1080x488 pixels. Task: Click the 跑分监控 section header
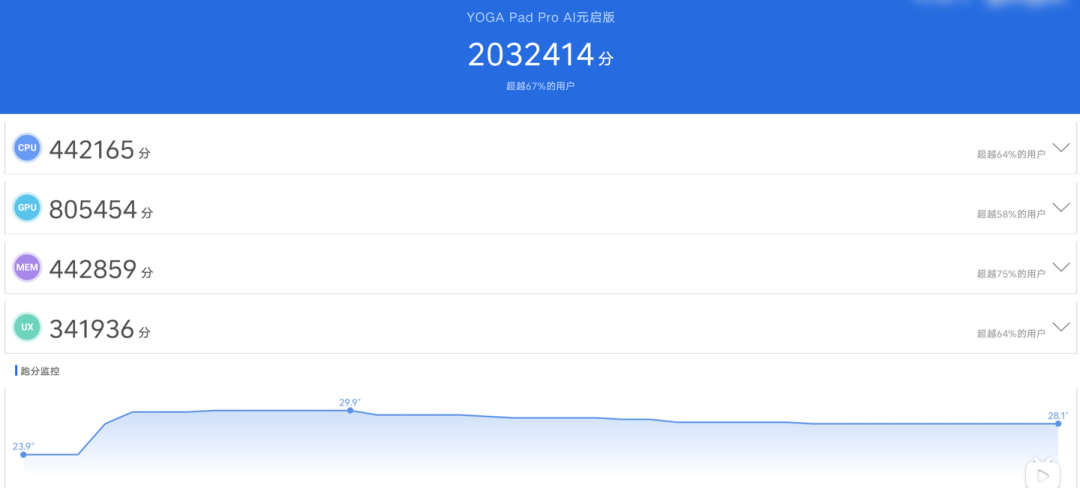pyautogui.click(x=38, y=371)
